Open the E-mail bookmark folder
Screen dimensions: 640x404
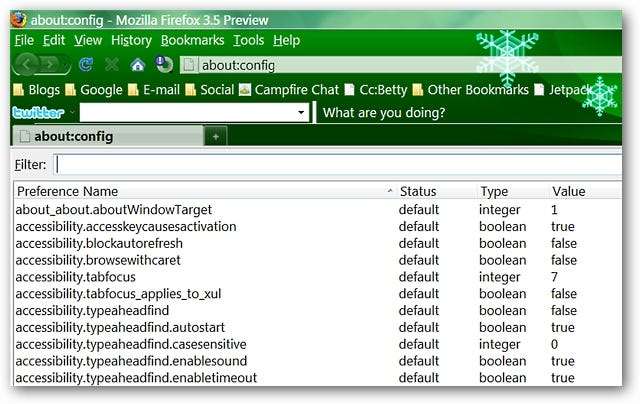154,89
